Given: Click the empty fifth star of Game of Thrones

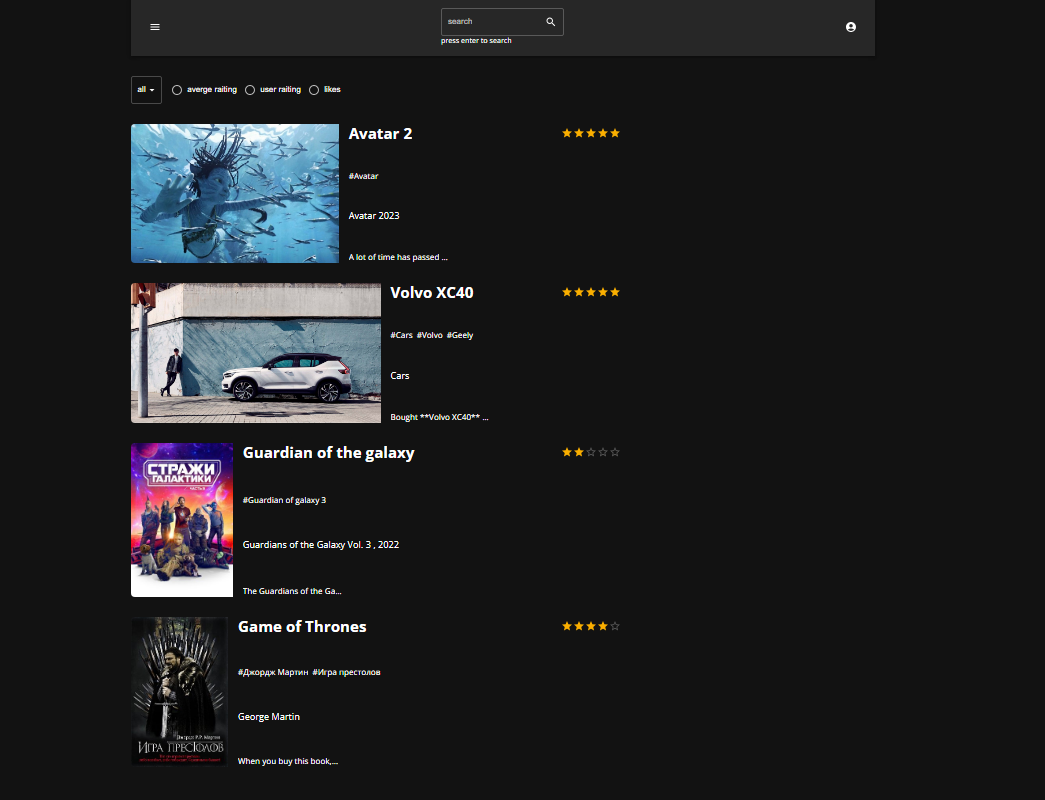Looking at the screenshot, I should coord(614,627).
